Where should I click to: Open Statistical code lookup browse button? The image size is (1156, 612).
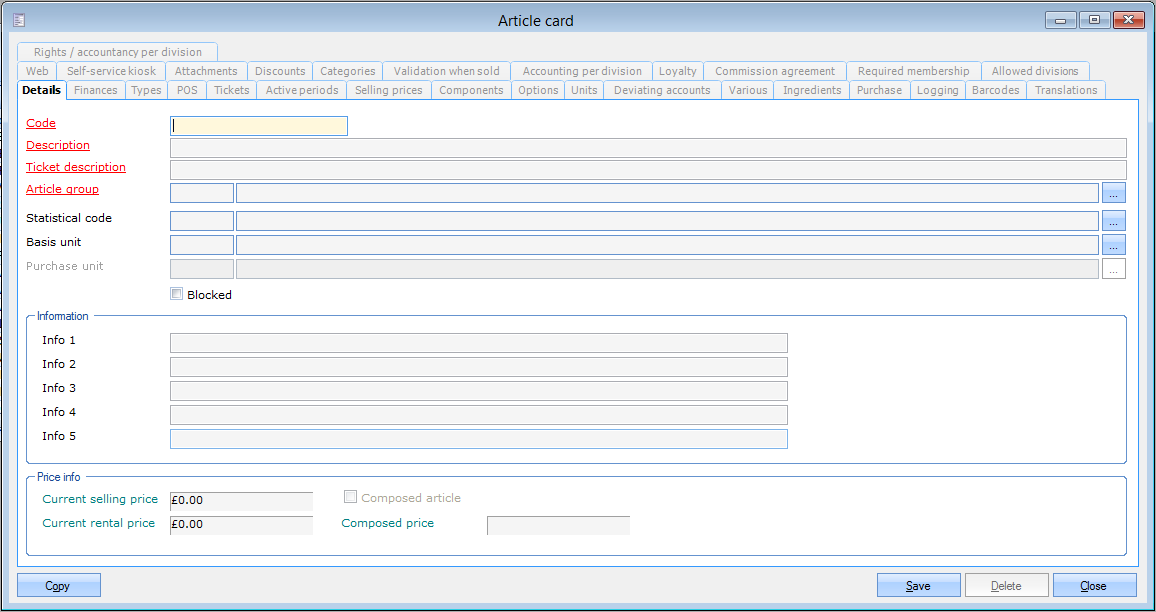pyautogui.click(x=1114, y=221)
